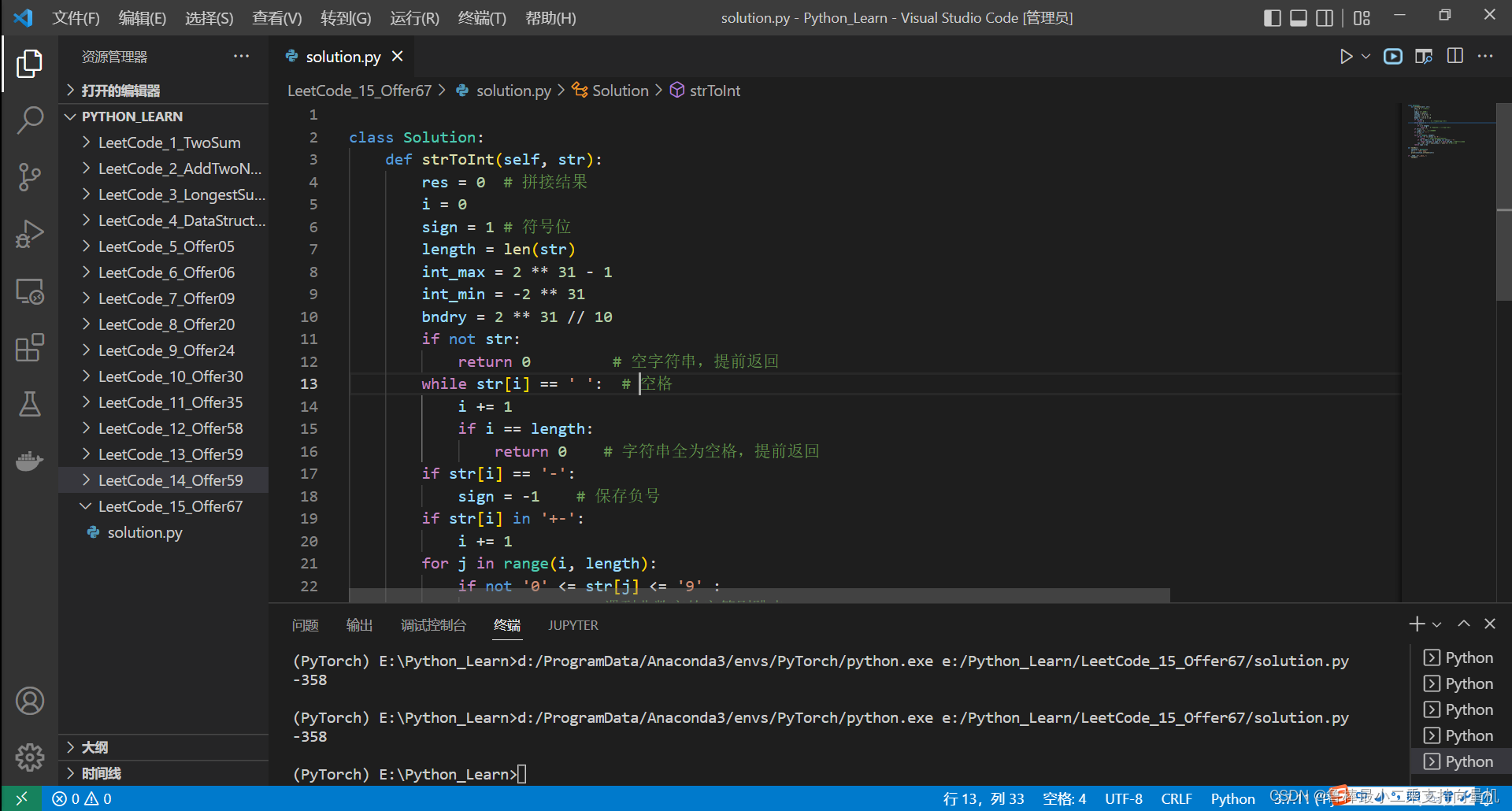Toggle bottom panel layout icon

pos(1299,18)
